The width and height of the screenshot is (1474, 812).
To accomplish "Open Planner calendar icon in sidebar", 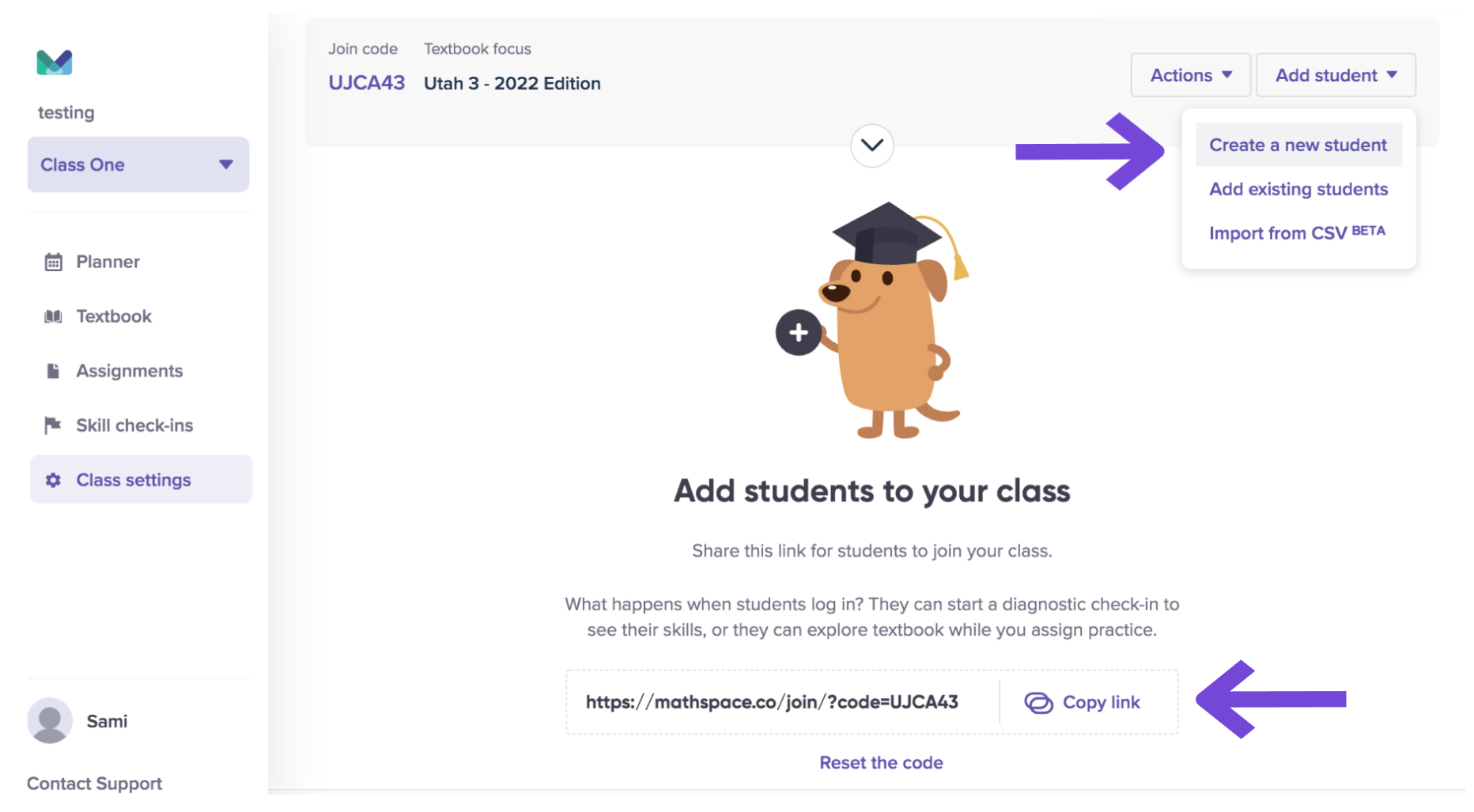I will click(53, 262).
